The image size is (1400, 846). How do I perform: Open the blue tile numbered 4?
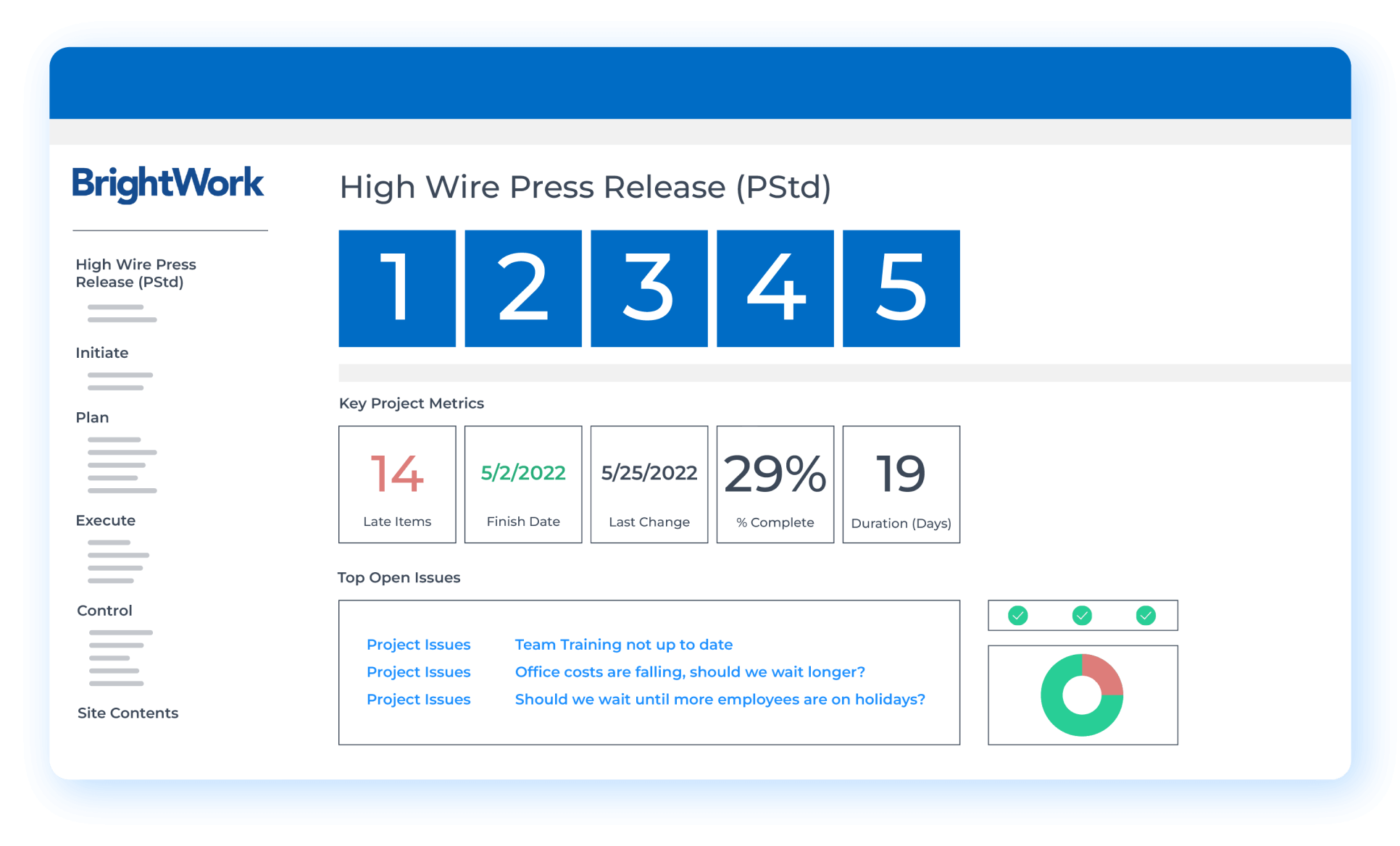pos(775,288)
